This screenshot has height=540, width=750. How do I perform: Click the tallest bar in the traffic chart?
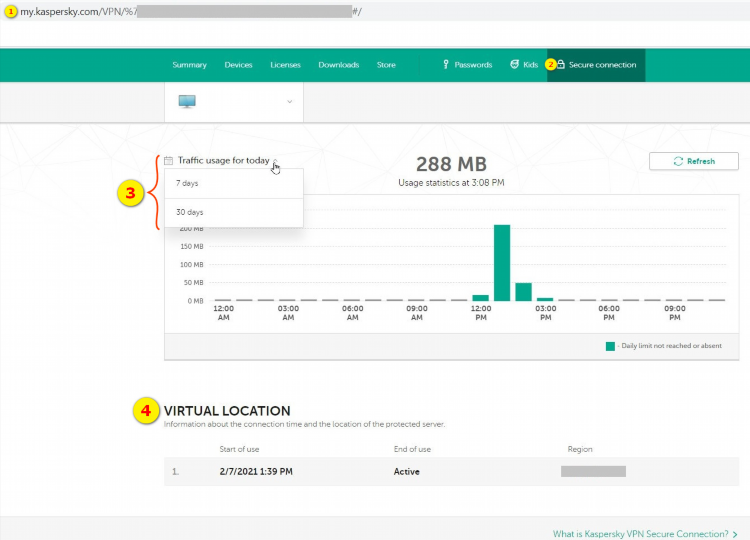pyautogui.click(x=502, y=263)
